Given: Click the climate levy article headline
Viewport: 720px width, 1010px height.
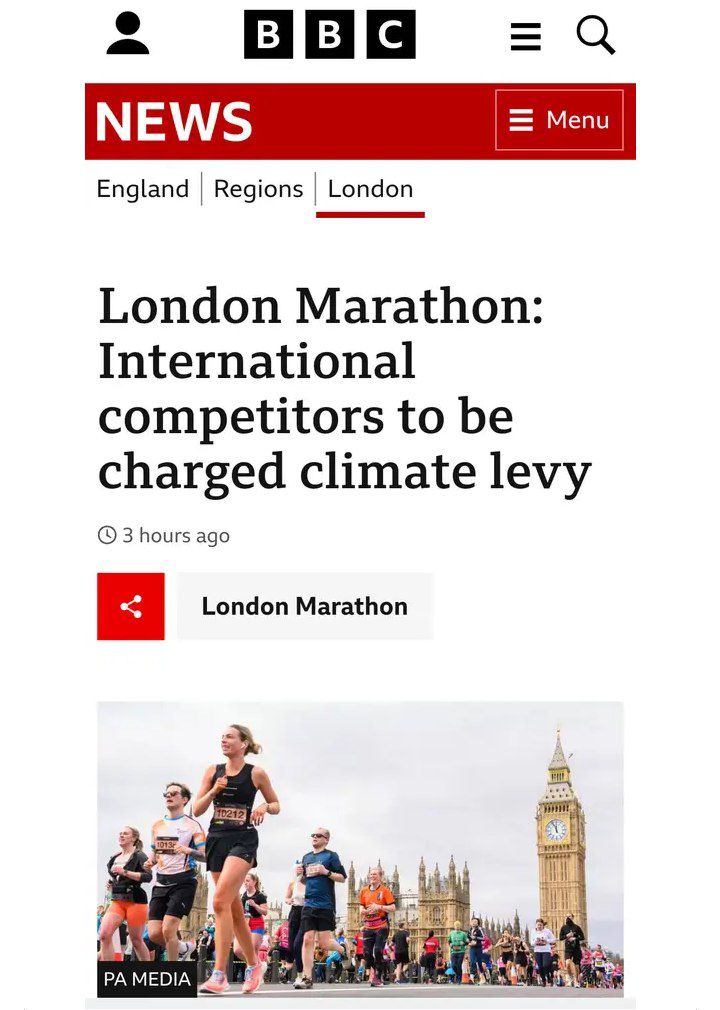Looking at the screenshot, I should pyautogui.click(x=345, y=389).
